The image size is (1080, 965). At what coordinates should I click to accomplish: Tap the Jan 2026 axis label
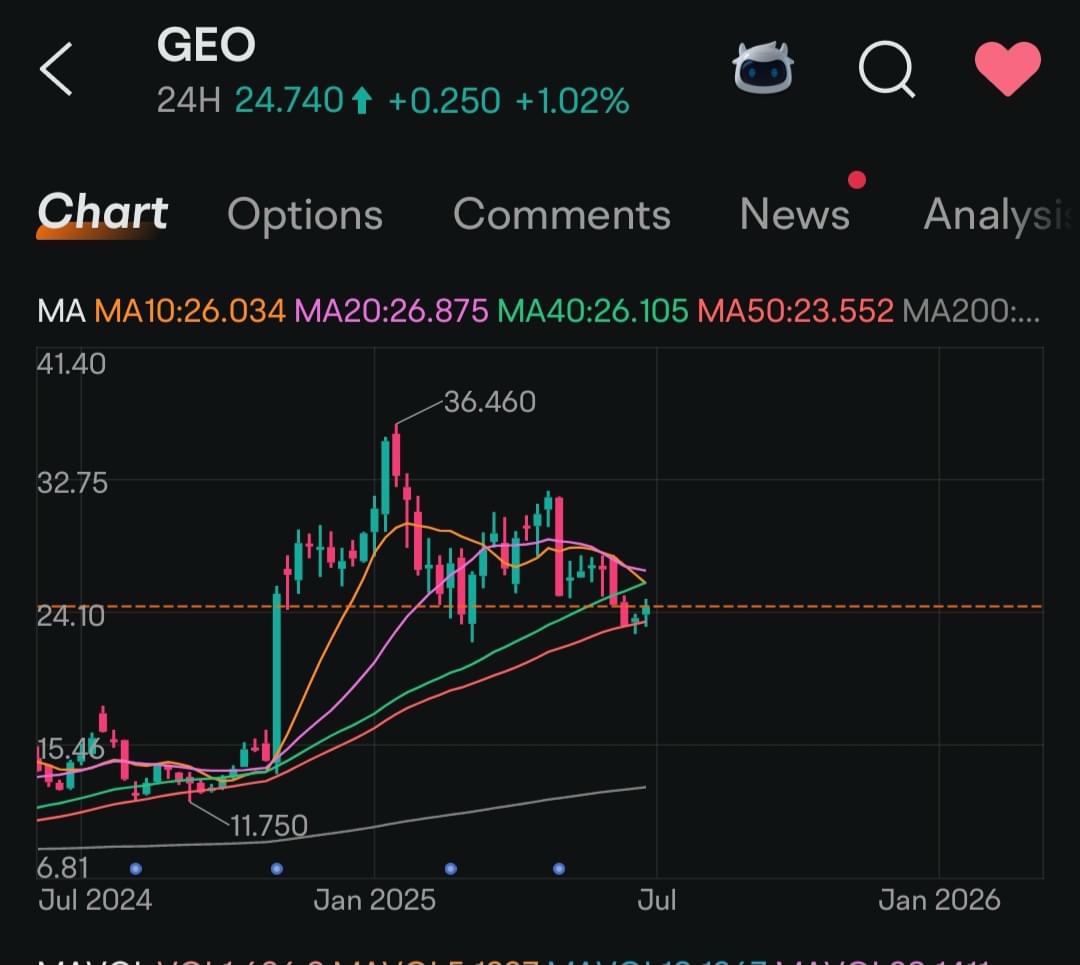939,900
